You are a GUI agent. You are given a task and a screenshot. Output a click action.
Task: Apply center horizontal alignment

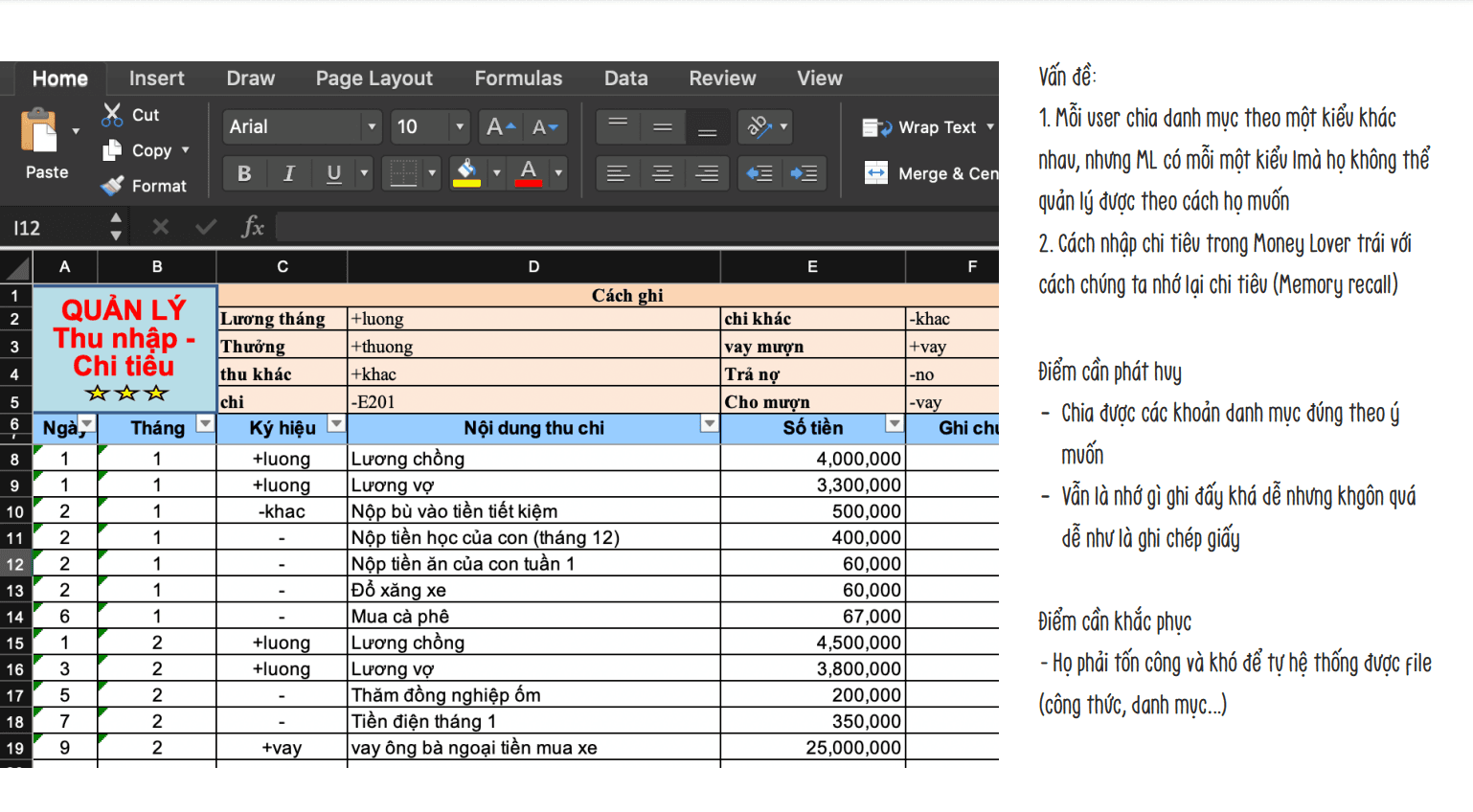[x=662, y=173]
